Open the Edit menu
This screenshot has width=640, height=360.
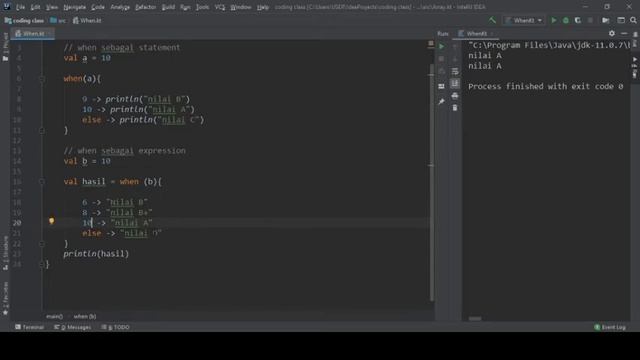coord(36,7)
